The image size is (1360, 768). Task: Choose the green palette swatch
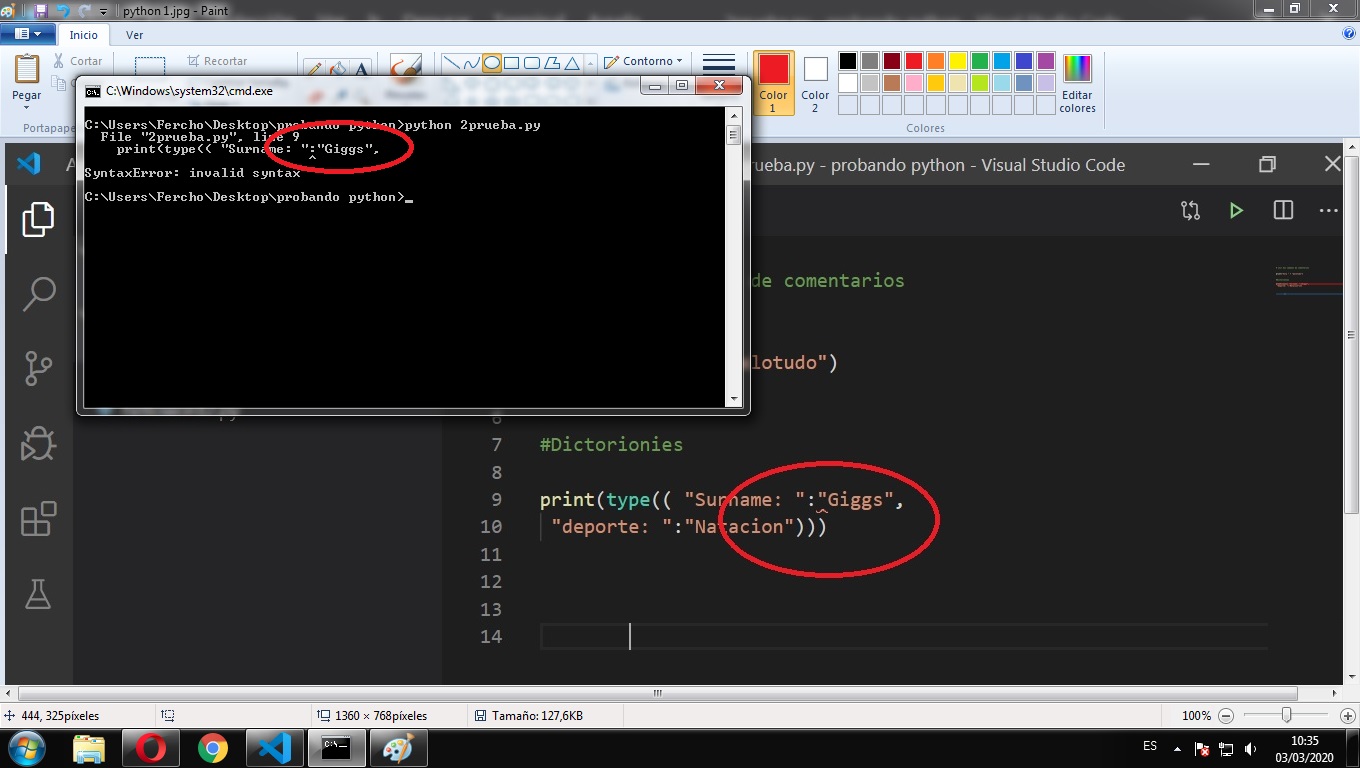(980, 61)
